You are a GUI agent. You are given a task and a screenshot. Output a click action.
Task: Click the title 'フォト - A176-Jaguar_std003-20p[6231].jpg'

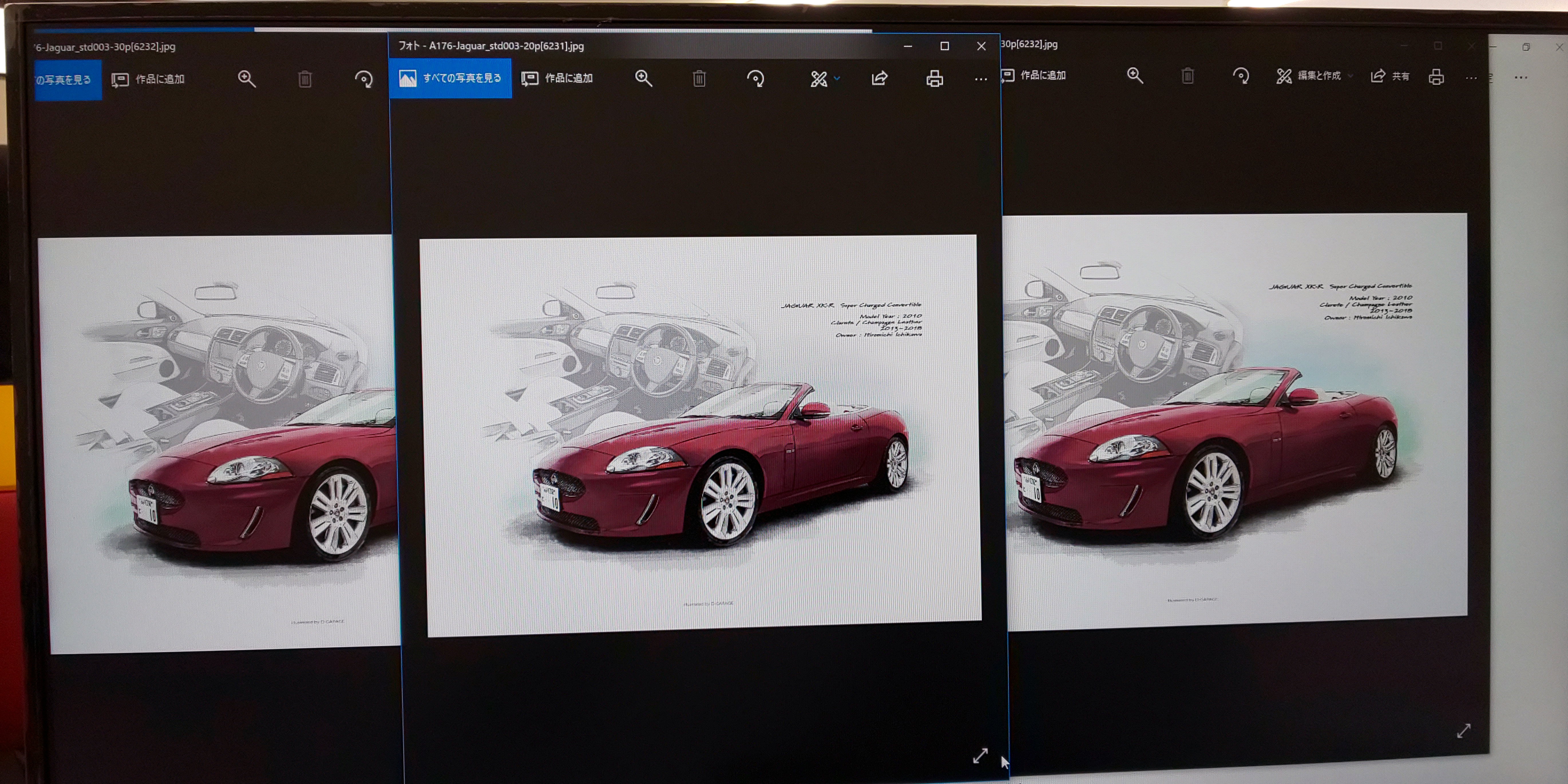coord(491,46)
